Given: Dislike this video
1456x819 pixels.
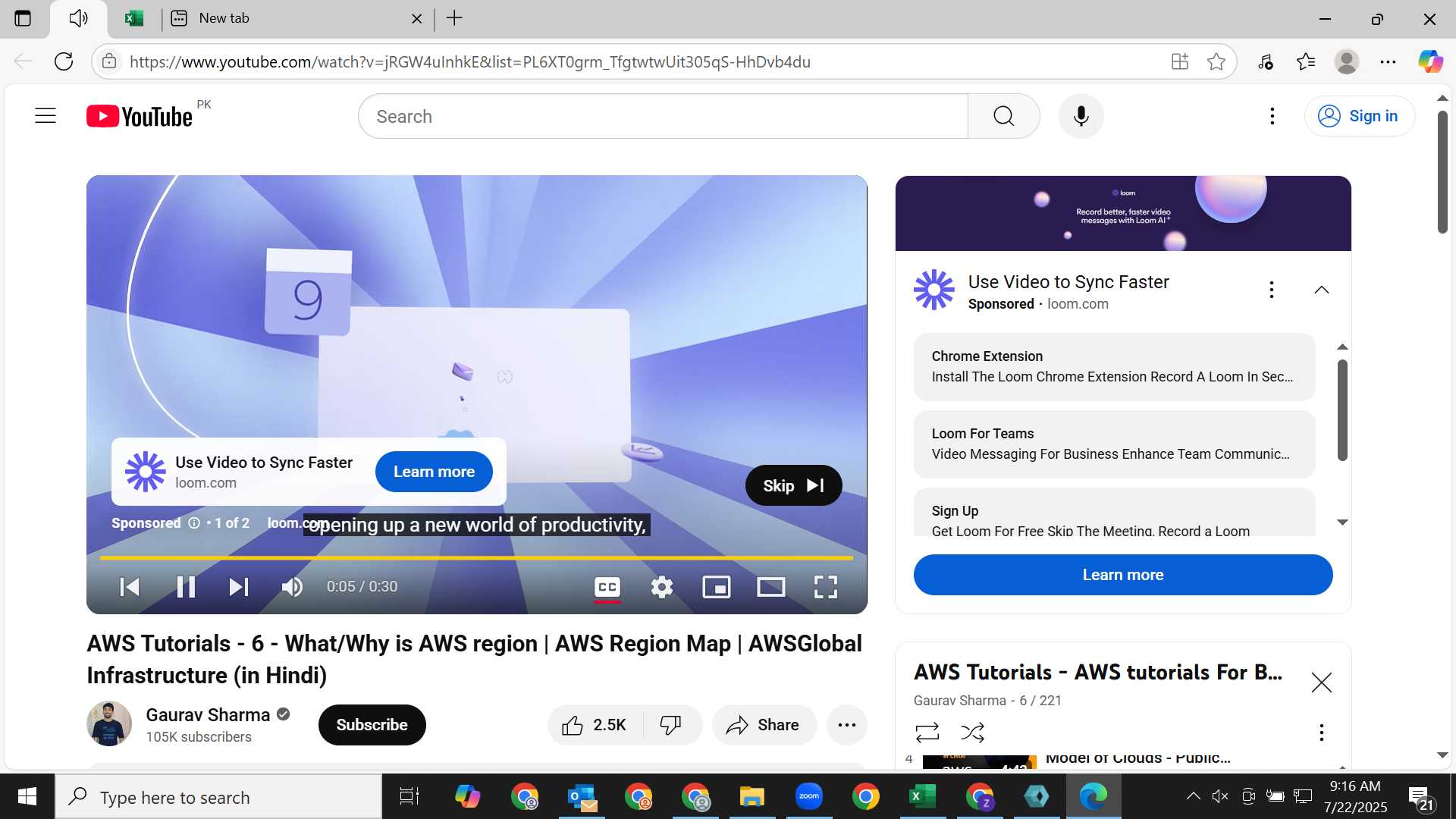Looking at the screenshot, I should (671, 726).
